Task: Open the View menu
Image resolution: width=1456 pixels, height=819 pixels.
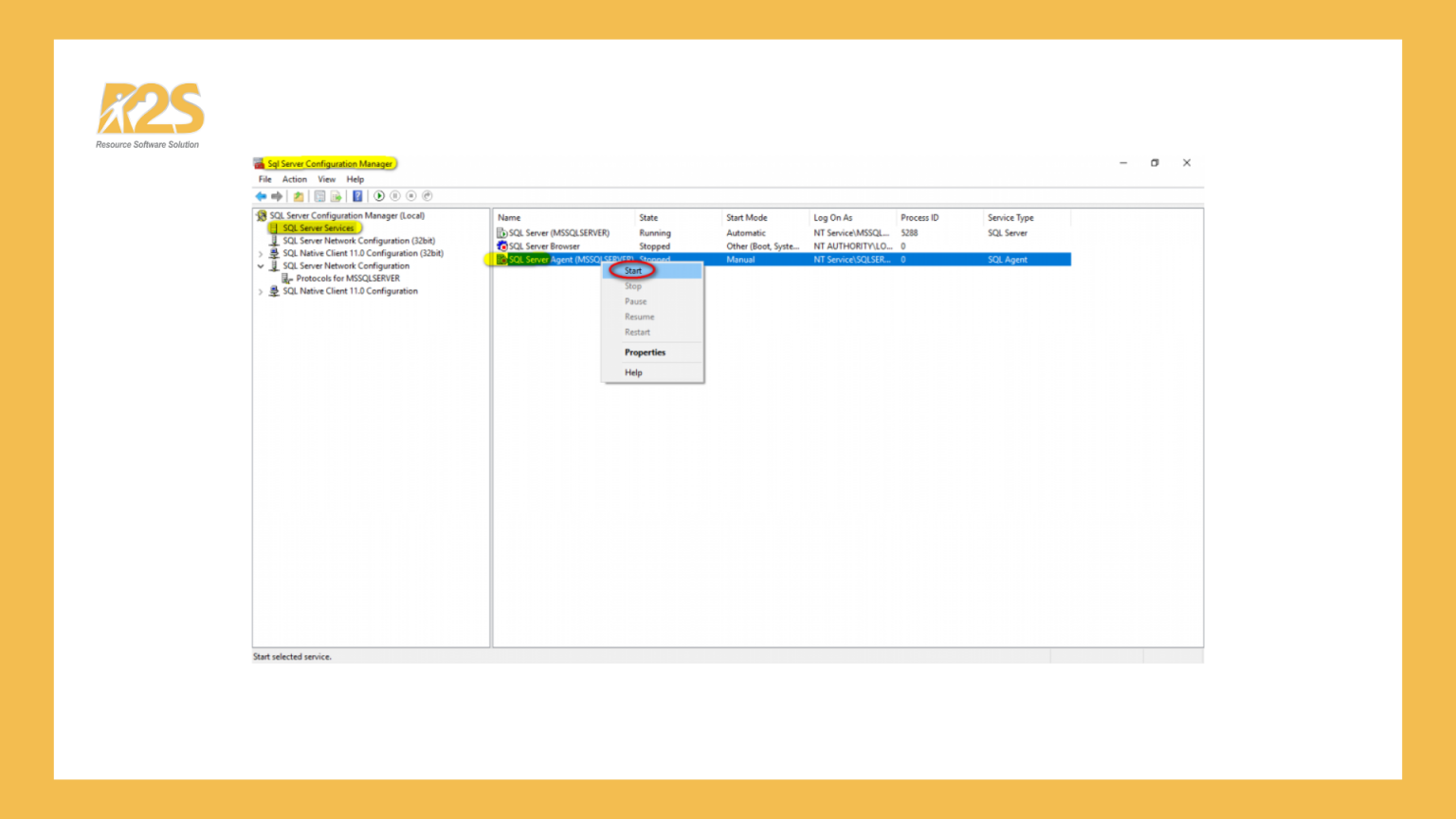Action: (326, 179)
